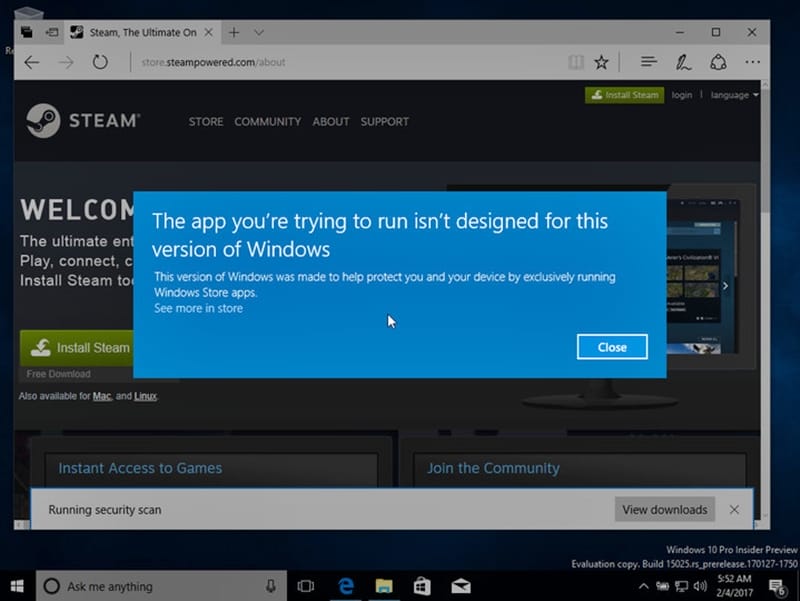Open the Steam language dropdown
Image resolution: width=800 pixels, height=601 pixels.
pyautogui.click(x=734, y=95)
